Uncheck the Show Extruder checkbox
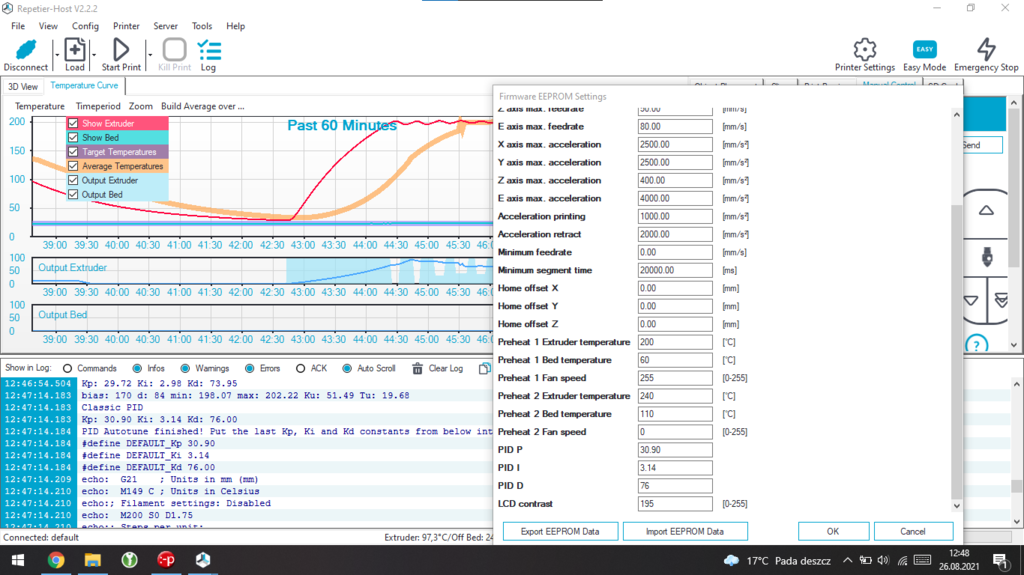This screenshot has height=575, width=1024. point(73,124)
